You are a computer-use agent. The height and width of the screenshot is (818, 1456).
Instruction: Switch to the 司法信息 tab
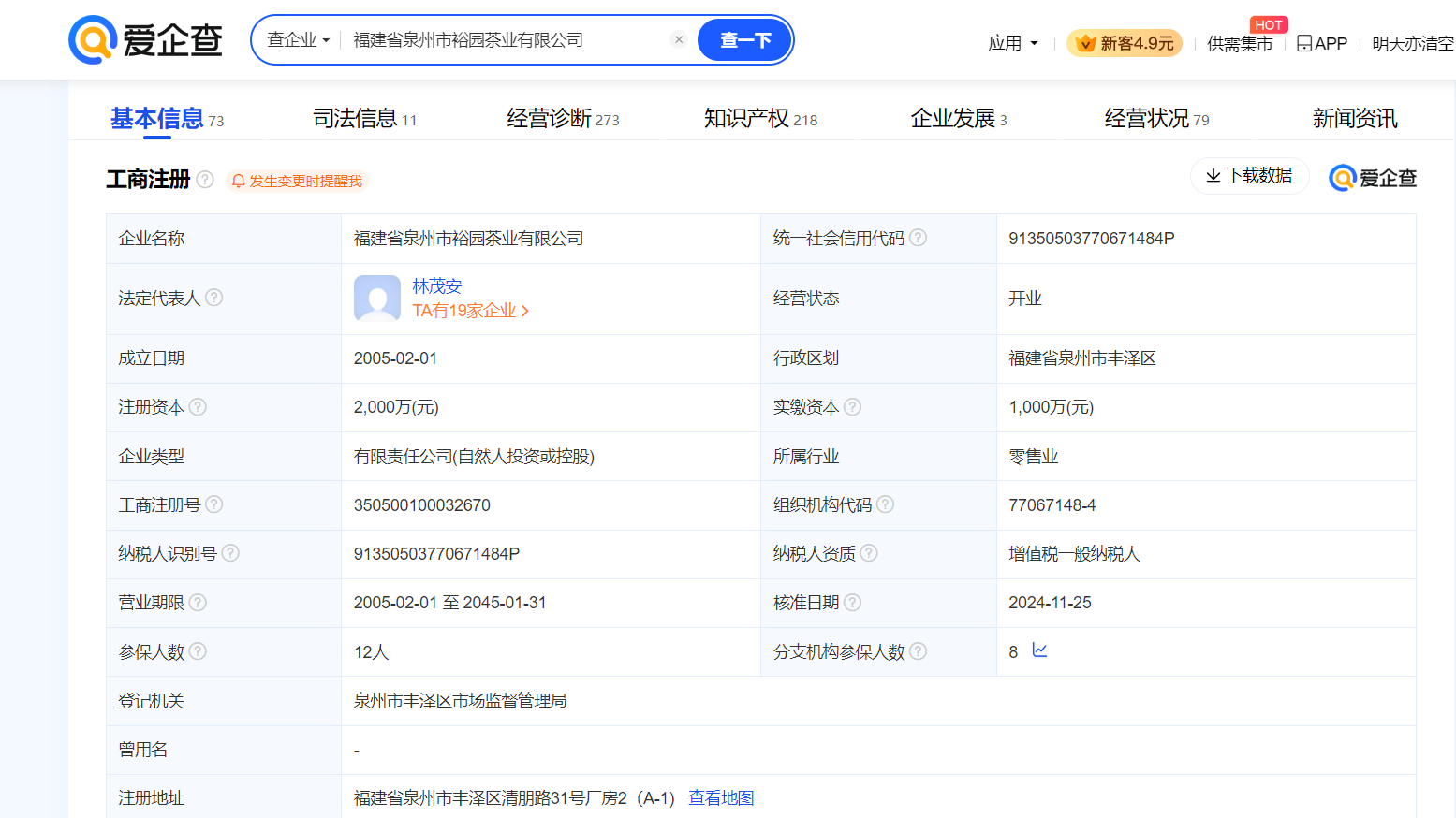pos(364,119)
